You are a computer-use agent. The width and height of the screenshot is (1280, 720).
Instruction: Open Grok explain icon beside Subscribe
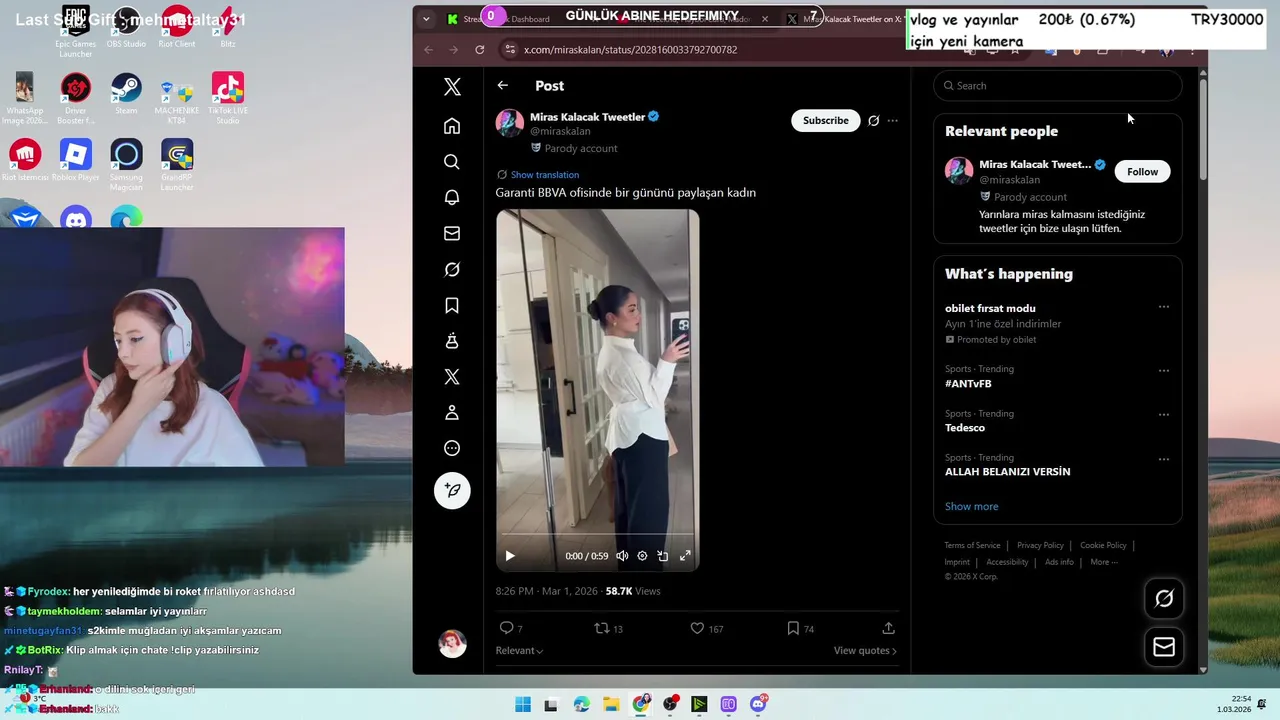click(873, 121)
